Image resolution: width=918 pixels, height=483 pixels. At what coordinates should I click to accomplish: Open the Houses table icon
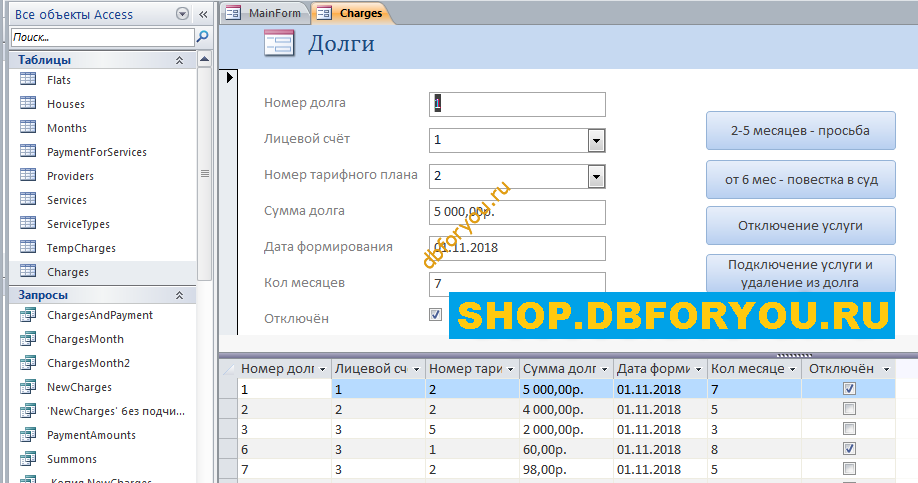[28, 103]
